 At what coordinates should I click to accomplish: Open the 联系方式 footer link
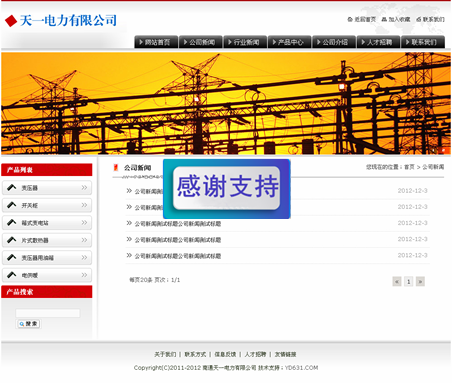(195, 354)
